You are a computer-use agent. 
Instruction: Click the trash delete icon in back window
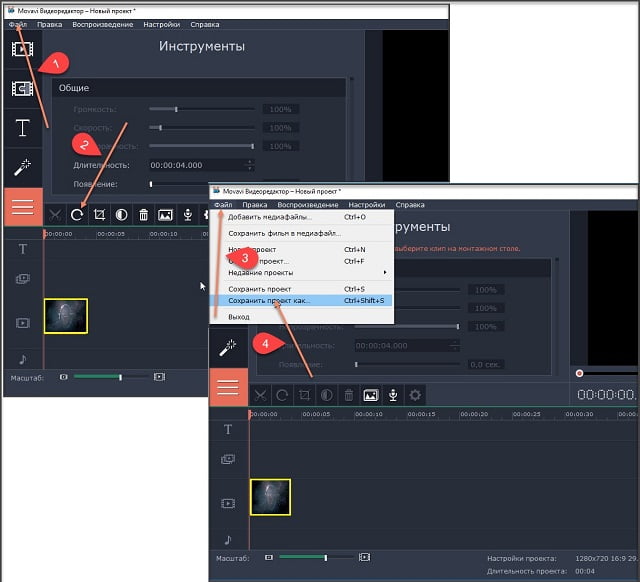tap(143, 215)
